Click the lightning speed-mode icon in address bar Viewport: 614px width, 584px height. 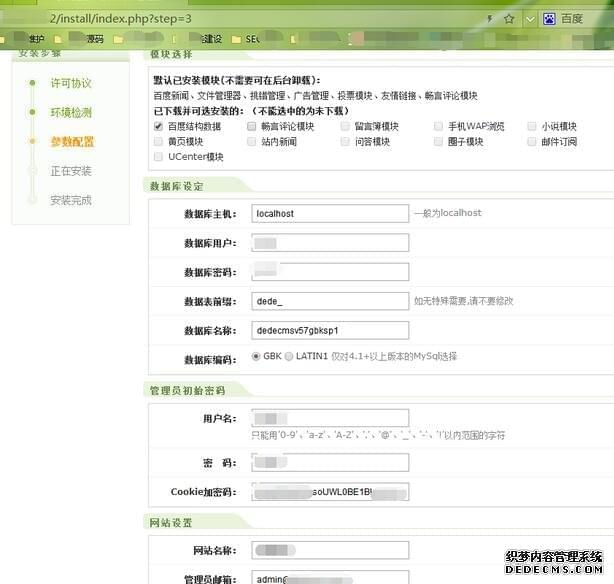(489, 18)
